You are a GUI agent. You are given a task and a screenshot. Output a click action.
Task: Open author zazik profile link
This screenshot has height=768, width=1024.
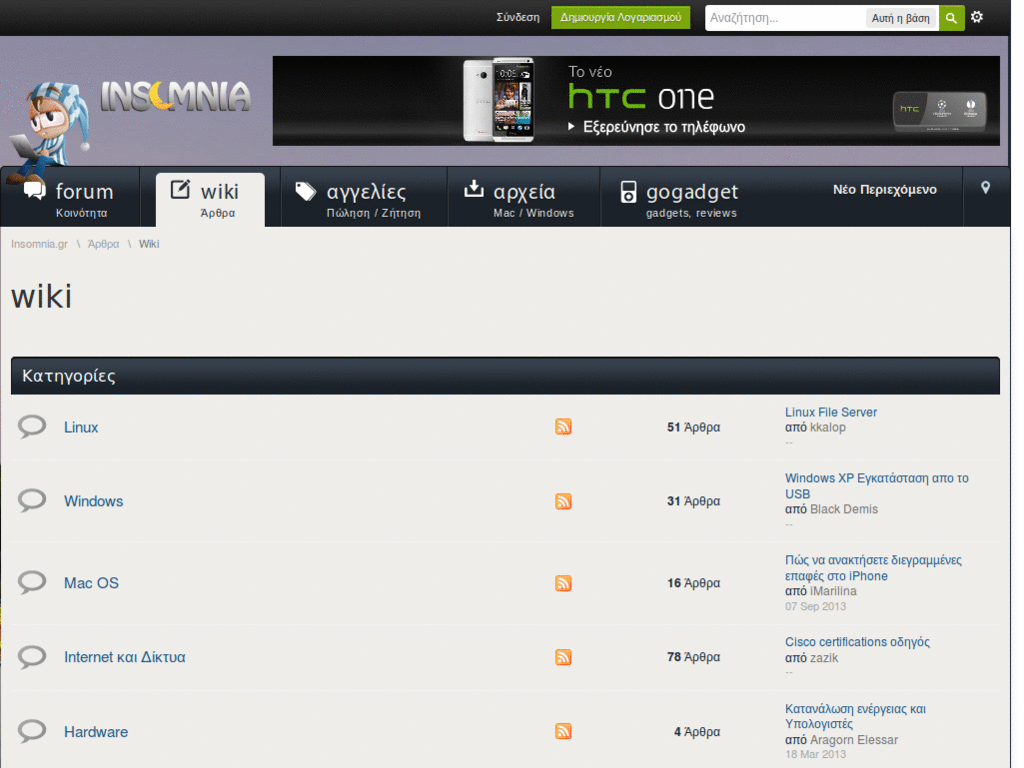click(x=824, y=658)
